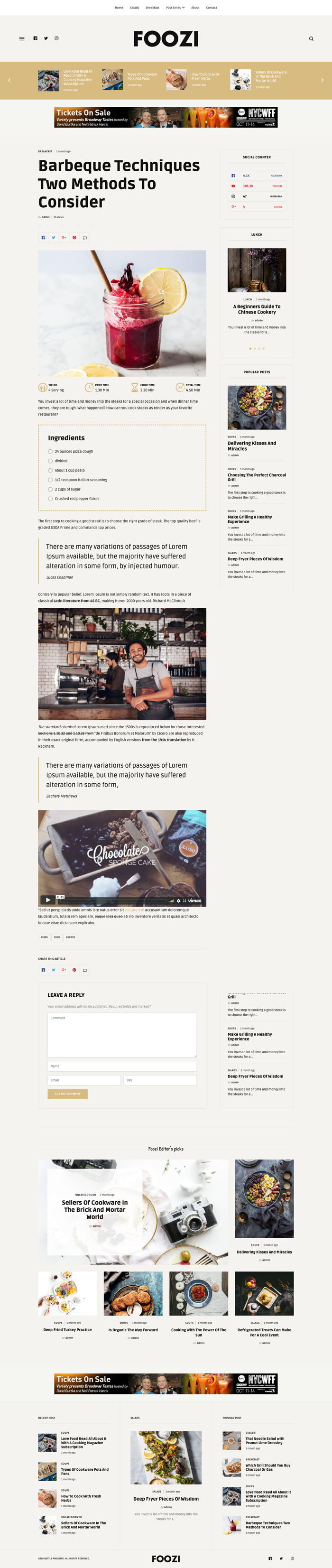The width and height of the screenshot is (332, 1568).
Task: Open the Salads menu item
Action: click(x=134, y=8)
